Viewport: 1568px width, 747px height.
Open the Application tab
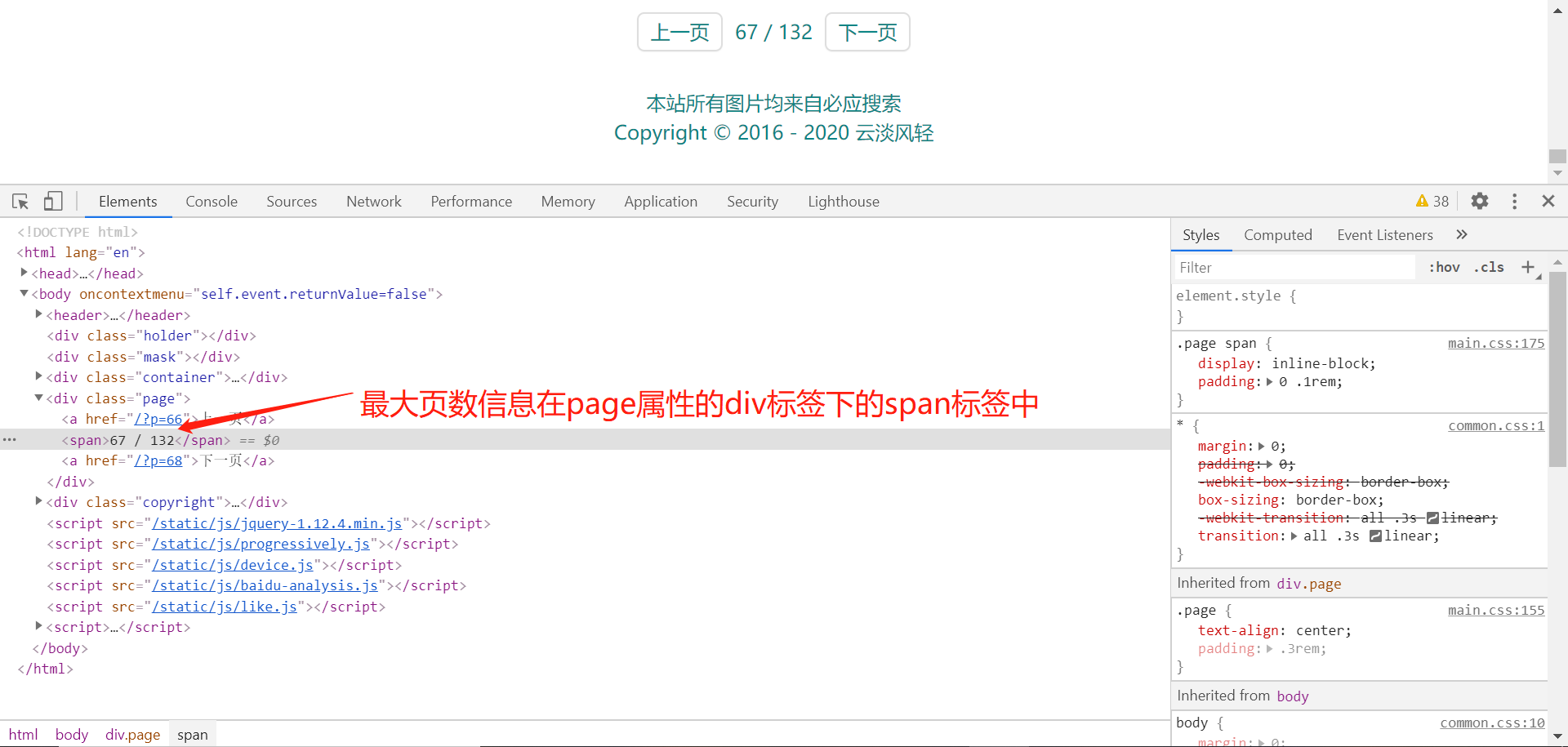point(661,202)
